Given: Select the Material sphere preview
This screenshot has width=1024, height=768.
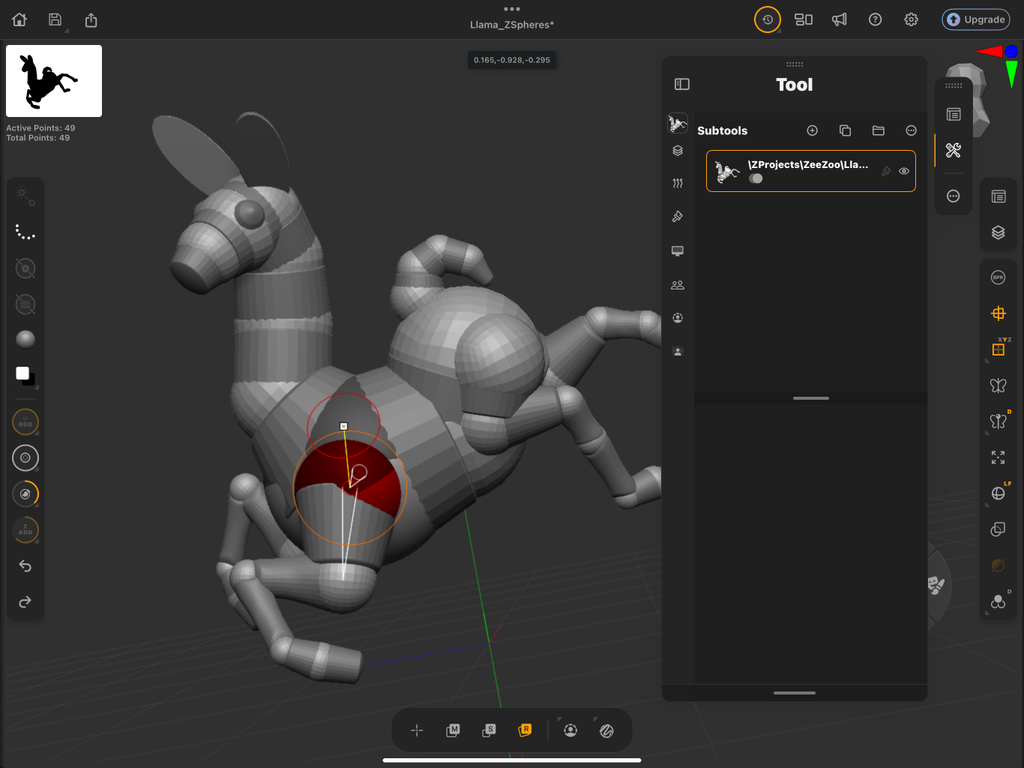Looking at the screenshot, I should [25, 340].
